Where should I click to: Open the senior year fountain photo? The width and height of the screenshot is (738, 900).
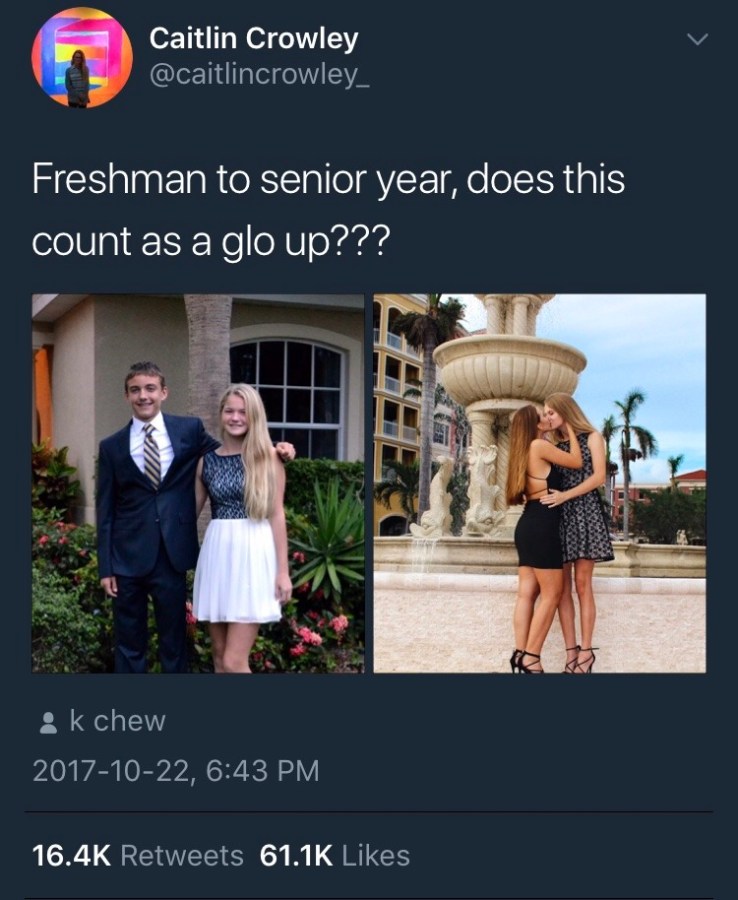(539, 483)
